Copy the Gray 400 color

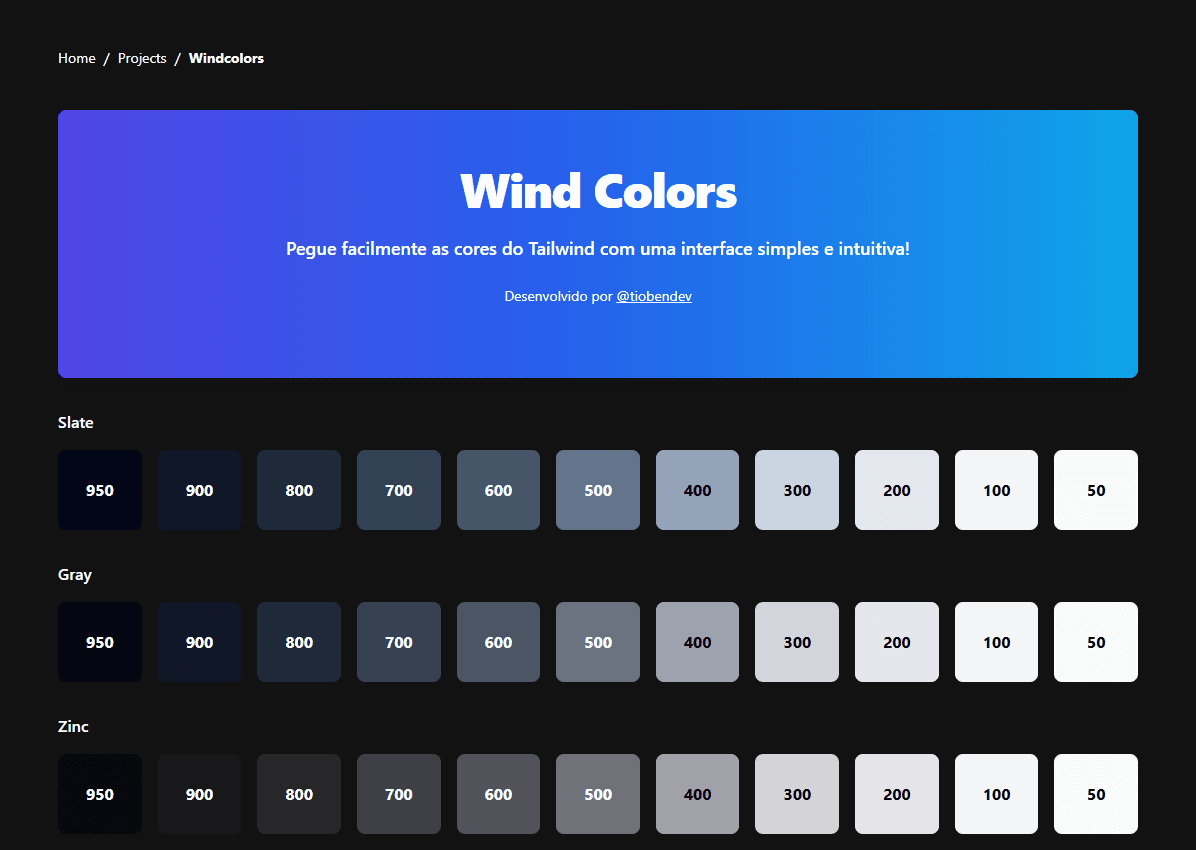697,642
